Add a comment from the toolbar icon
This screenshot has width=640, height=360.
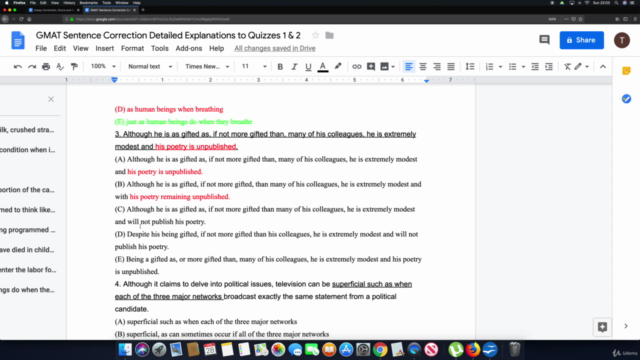pos(371,67)
